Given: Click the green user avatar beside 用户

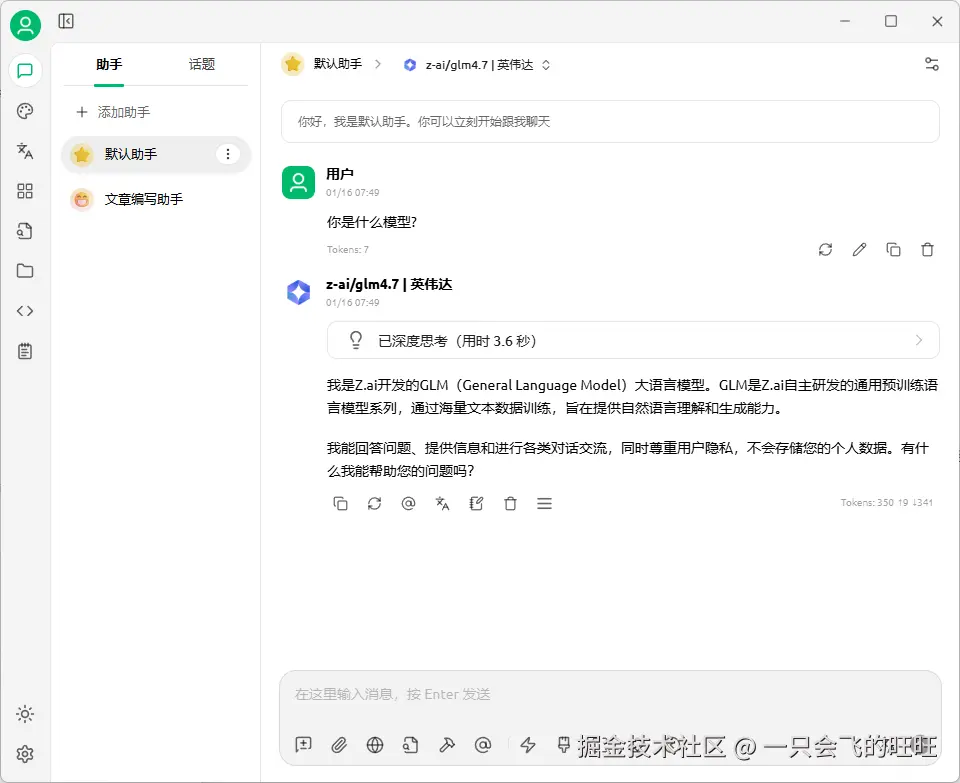Looking at the screenshot, I should point(298,182).
